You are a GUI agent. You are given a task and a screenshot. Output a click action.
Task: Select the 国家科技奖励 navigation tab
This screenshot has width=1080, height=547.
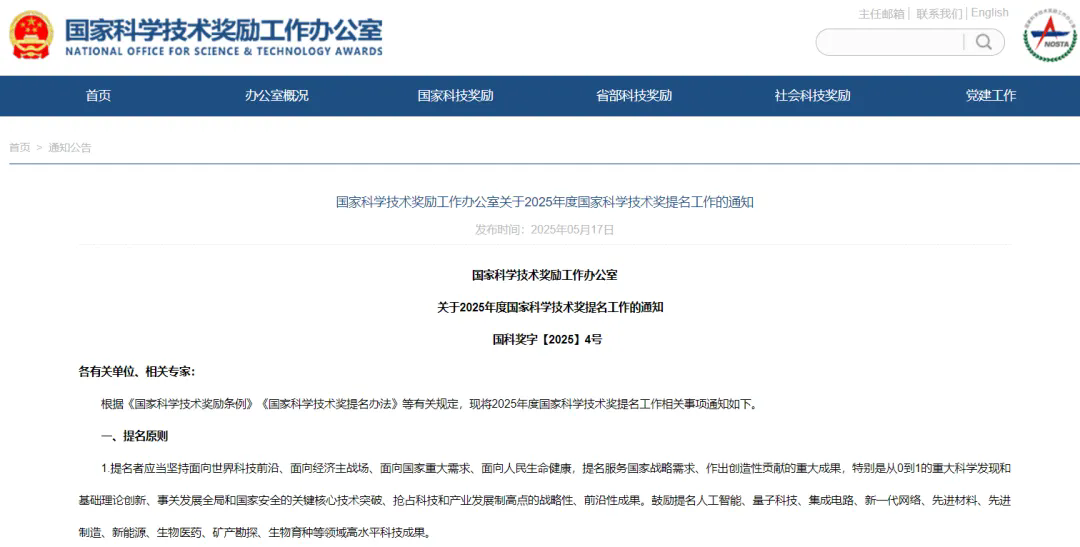coord(455,96)
